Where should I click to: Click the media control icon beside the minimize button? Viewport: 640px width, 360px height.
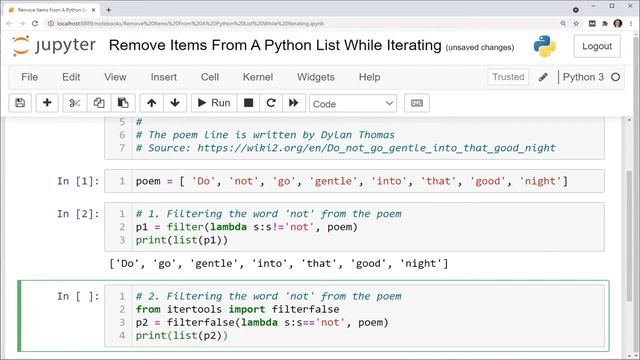(x=576, y=9)
